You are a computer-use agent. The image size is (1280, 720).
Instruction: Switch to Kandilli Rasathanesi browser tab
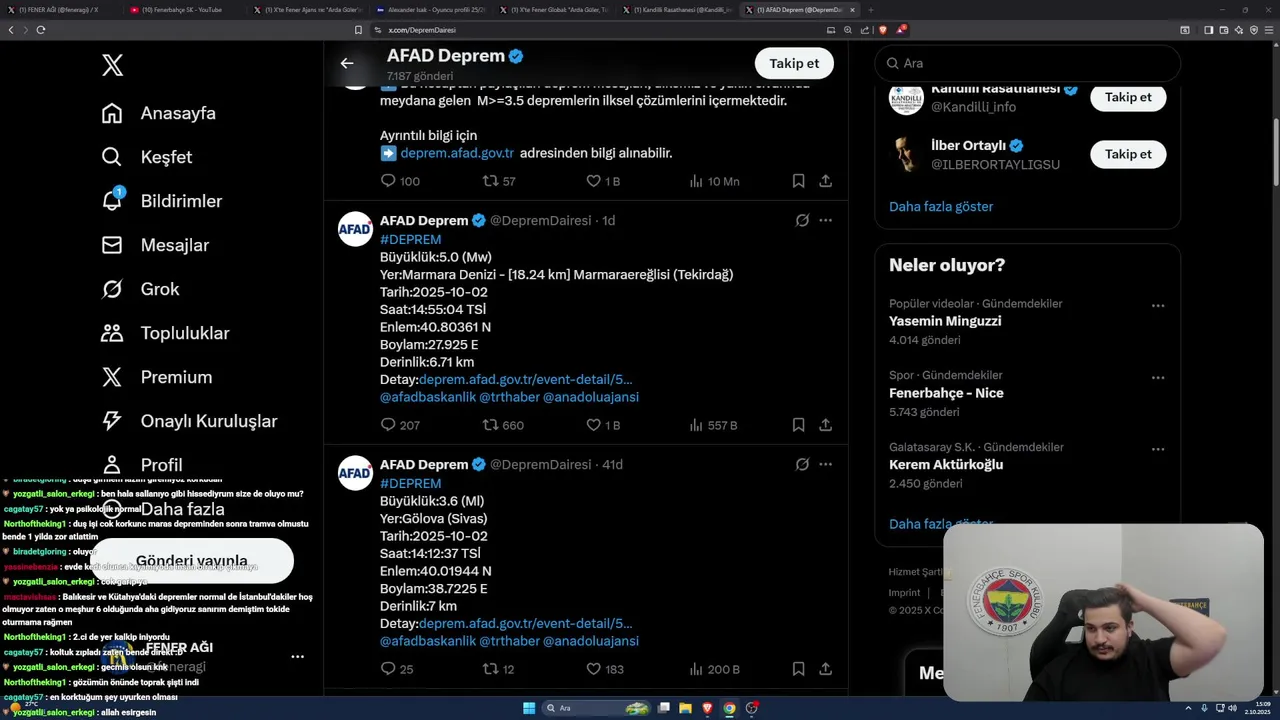pos(678,10)
